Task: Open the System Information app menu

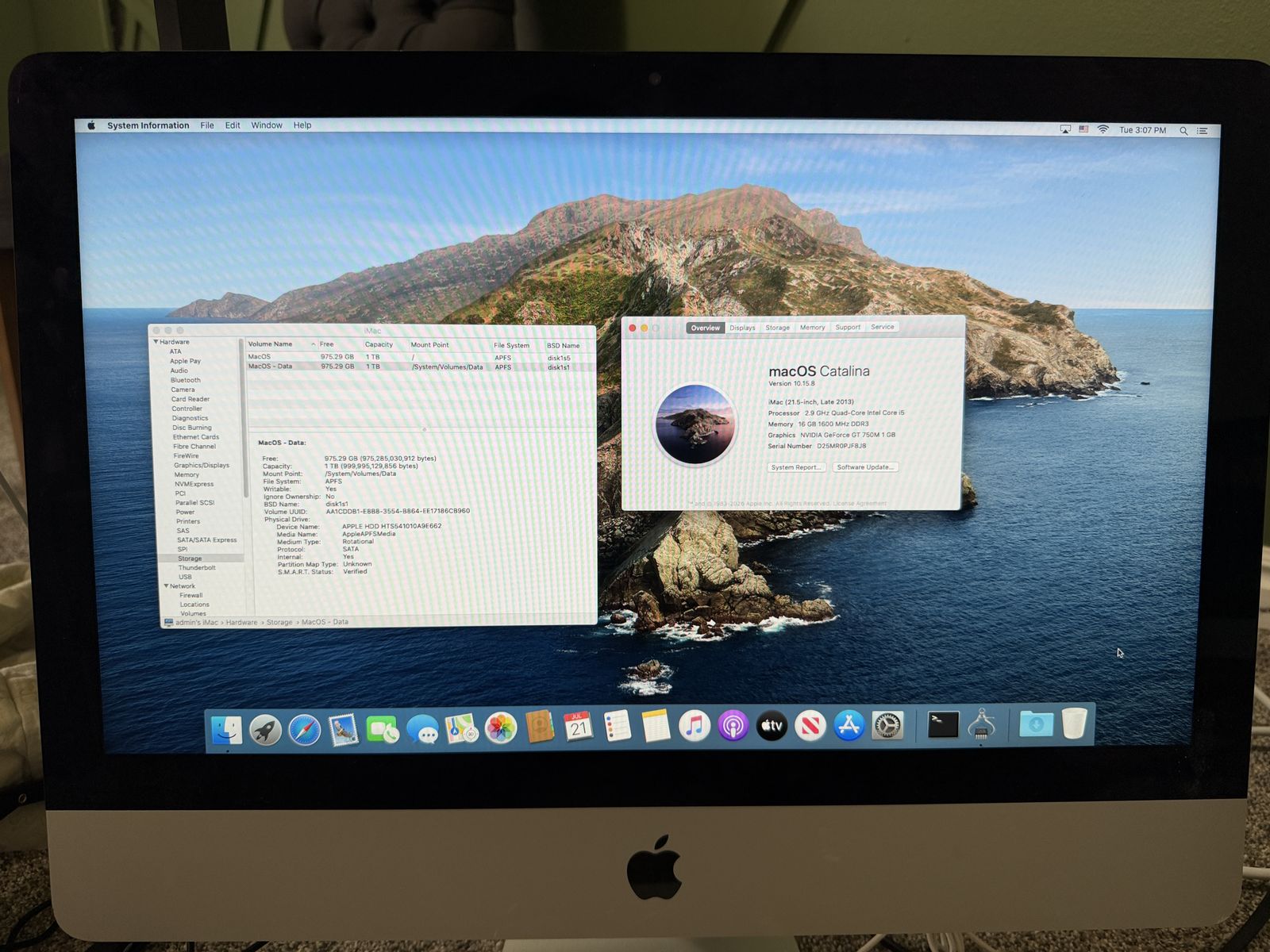Action: pos(148,125)
